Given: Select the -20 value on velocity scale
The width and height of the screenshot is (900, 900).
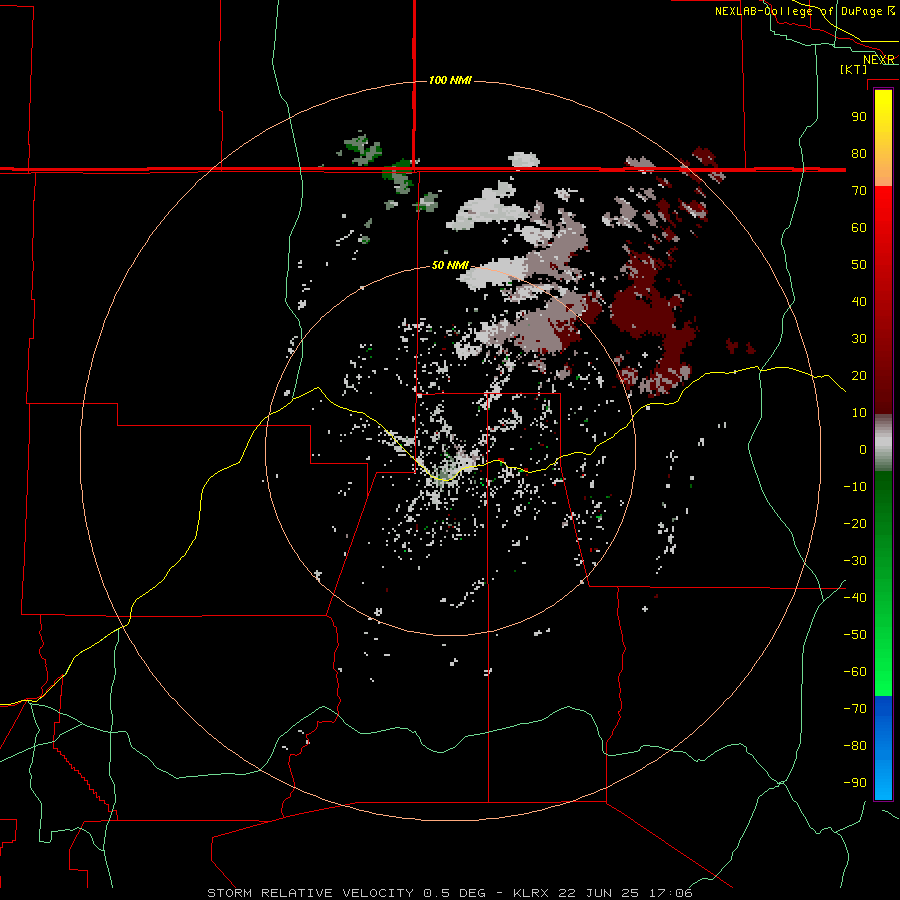Looking at the screenshot, I should (x=855, y=524).
